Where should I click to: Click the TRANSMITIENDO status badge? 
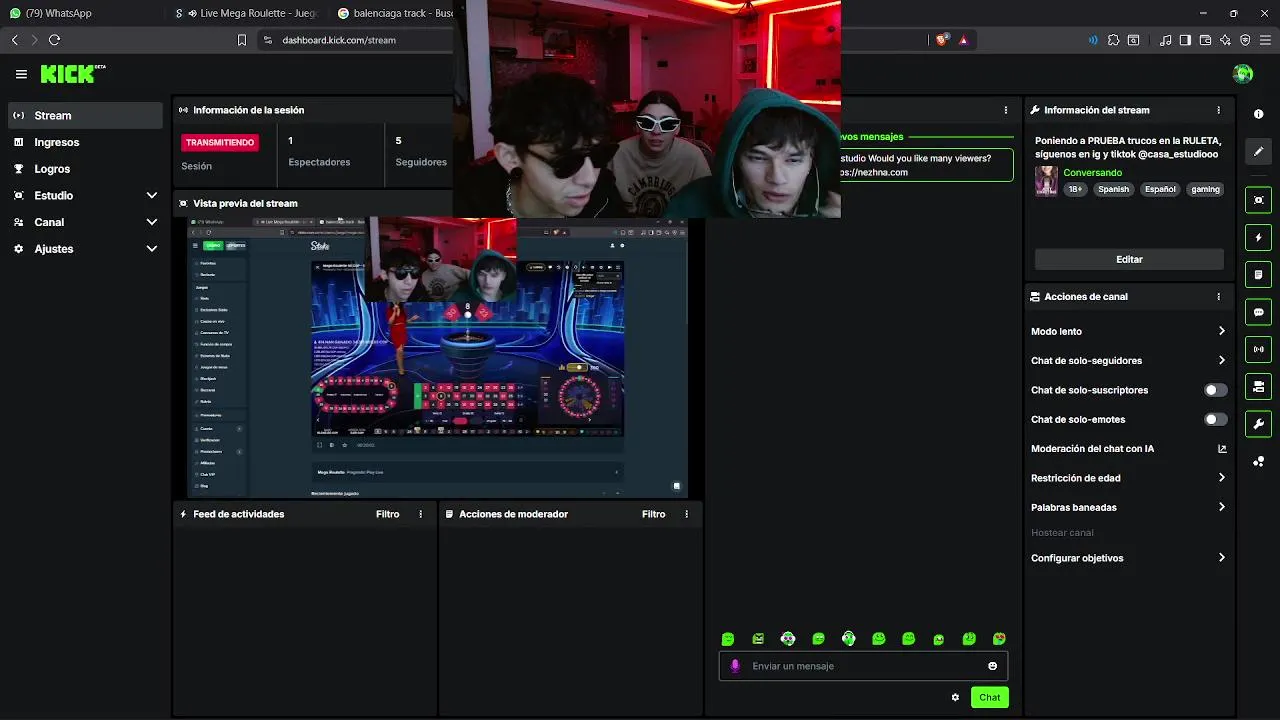pos(220,142)
